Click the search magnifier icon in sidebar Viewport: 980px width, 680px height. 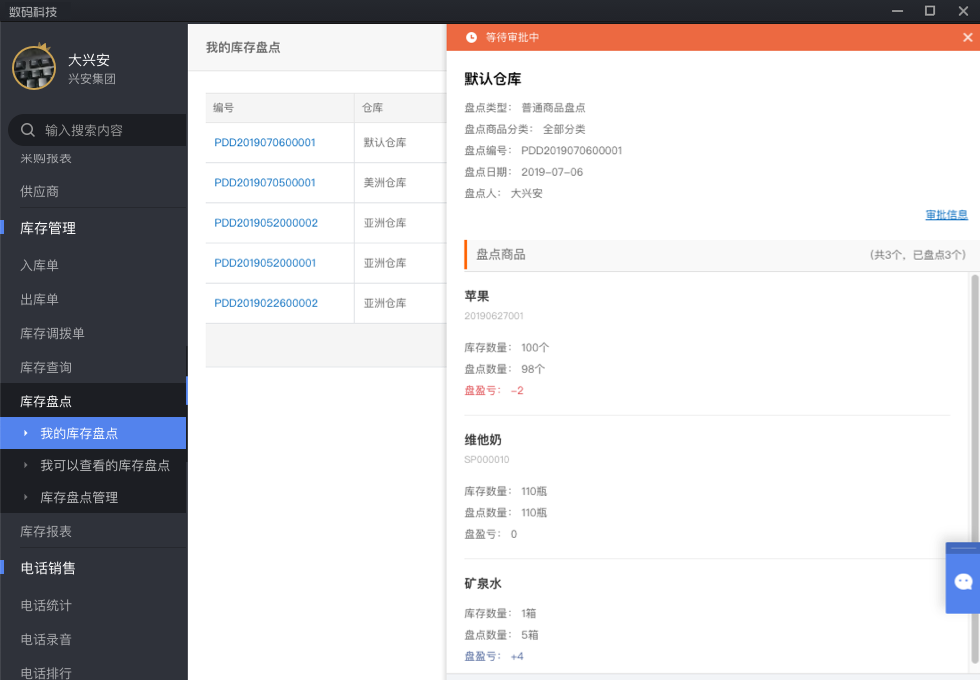(28, 130)
